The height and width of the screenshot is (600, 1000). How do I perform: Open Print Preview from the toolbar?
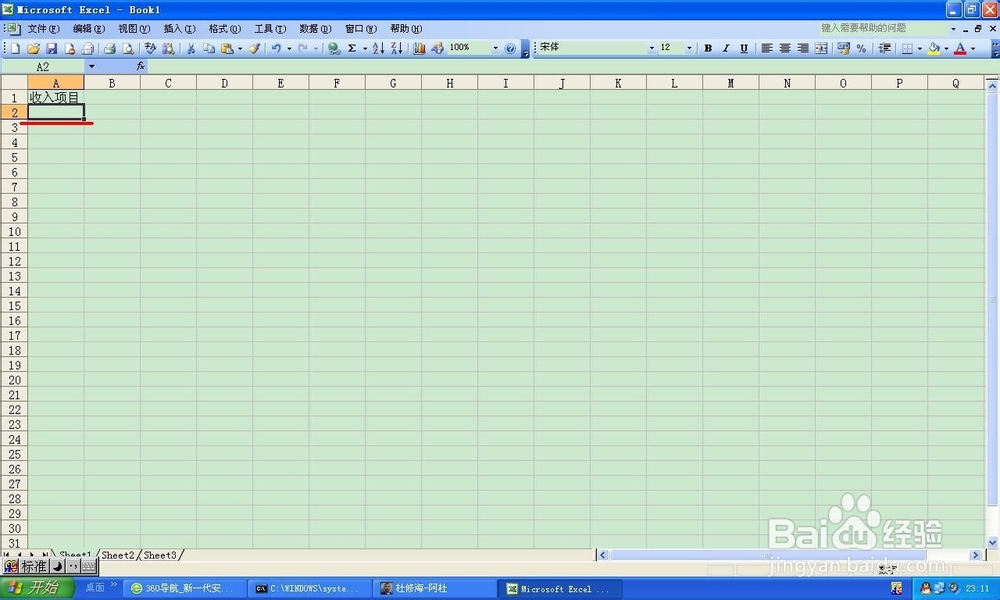128,48
